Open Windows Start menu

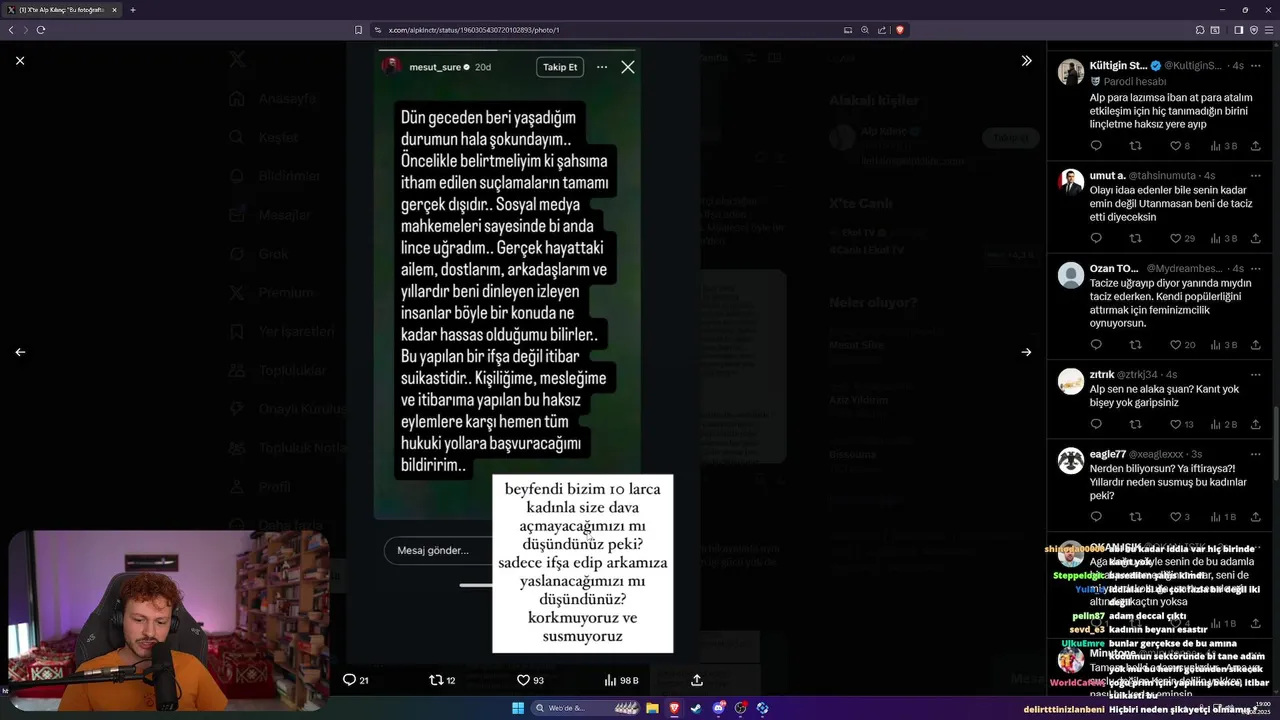click(518, 708)
